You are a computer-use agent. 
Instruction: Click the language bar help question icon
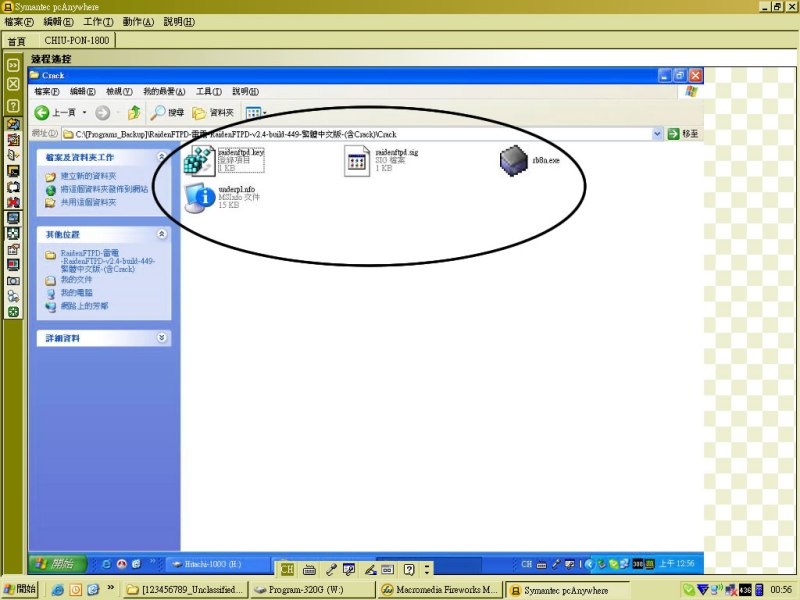click(x=409, y=569)
